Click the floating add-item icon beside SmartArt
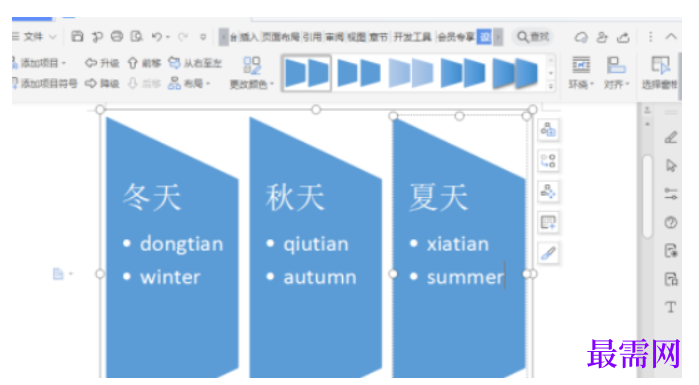The width and height of the screenshot is (699, 385). click(x=548, y=130)
